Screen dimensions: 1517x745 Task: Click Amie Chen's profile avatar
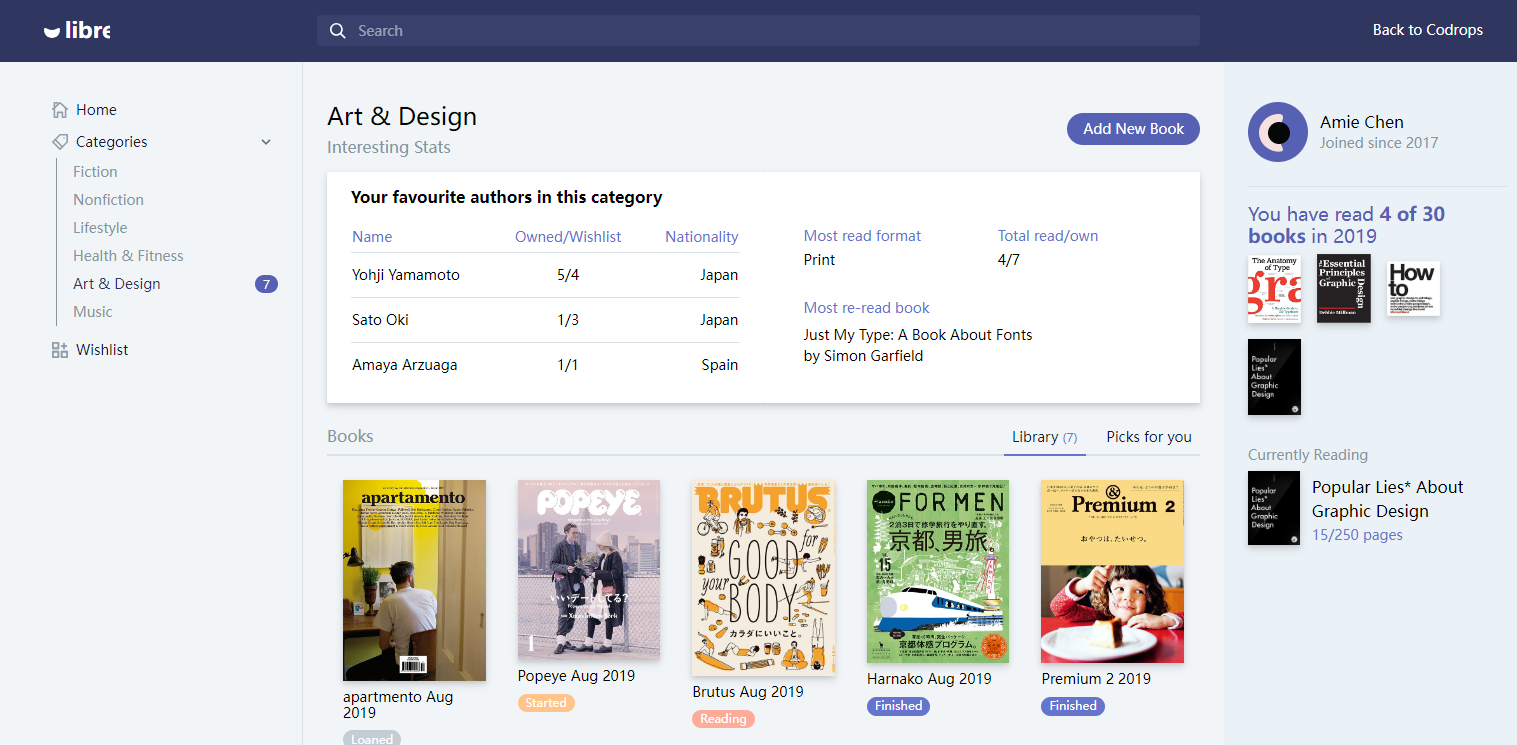coord(1277,132)
